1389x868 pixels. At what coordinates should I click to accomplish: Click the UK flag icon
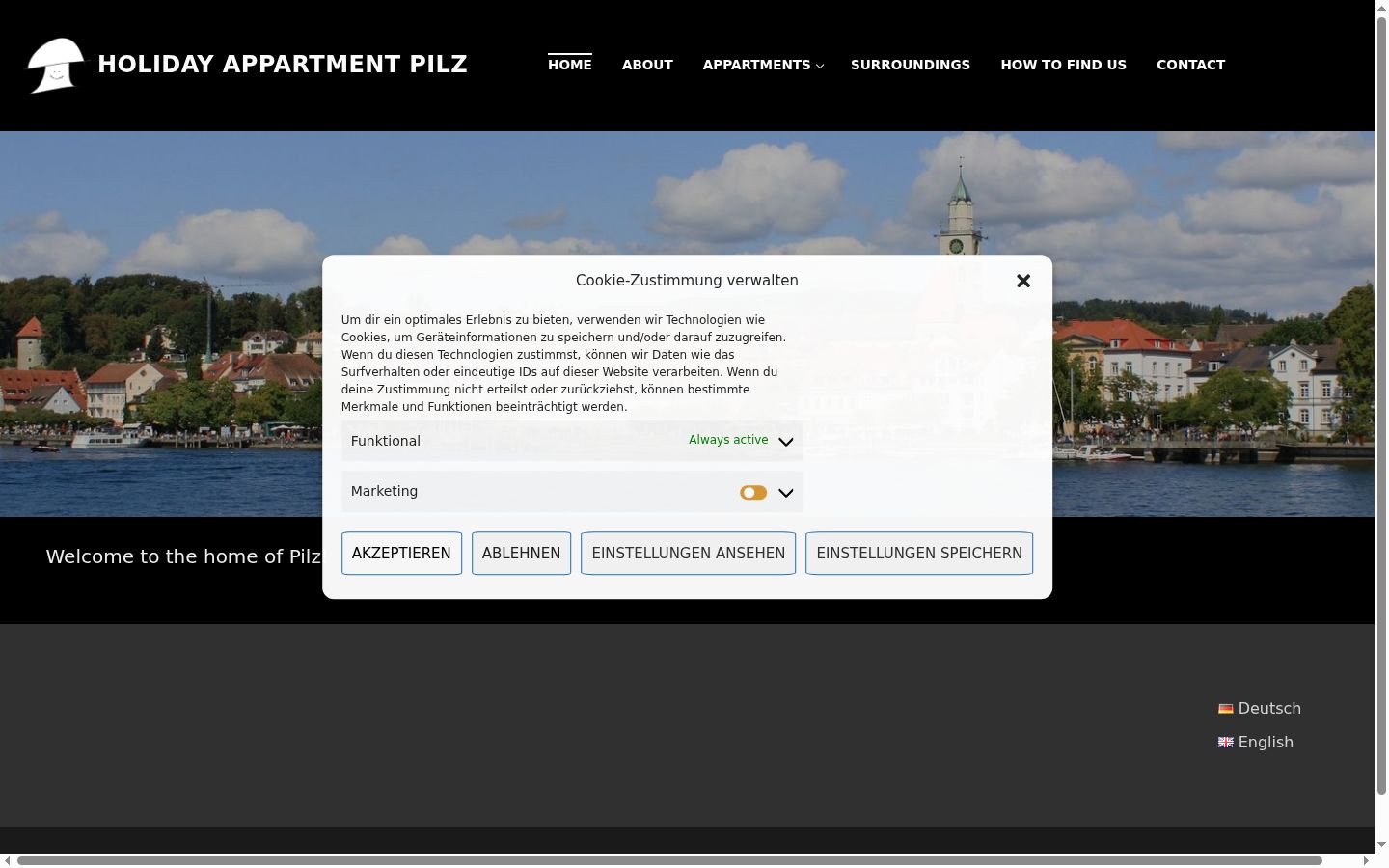point(1226,743)
